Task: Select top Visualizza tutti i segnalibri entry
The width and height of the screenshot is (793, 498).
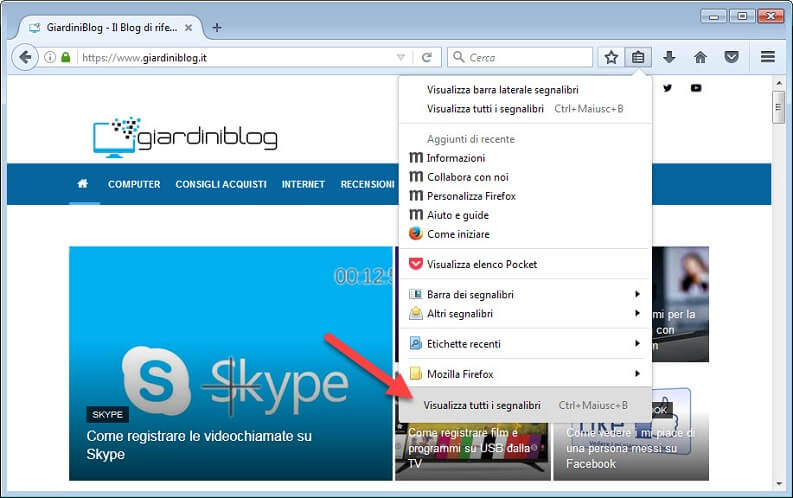Action: (525, 109)
